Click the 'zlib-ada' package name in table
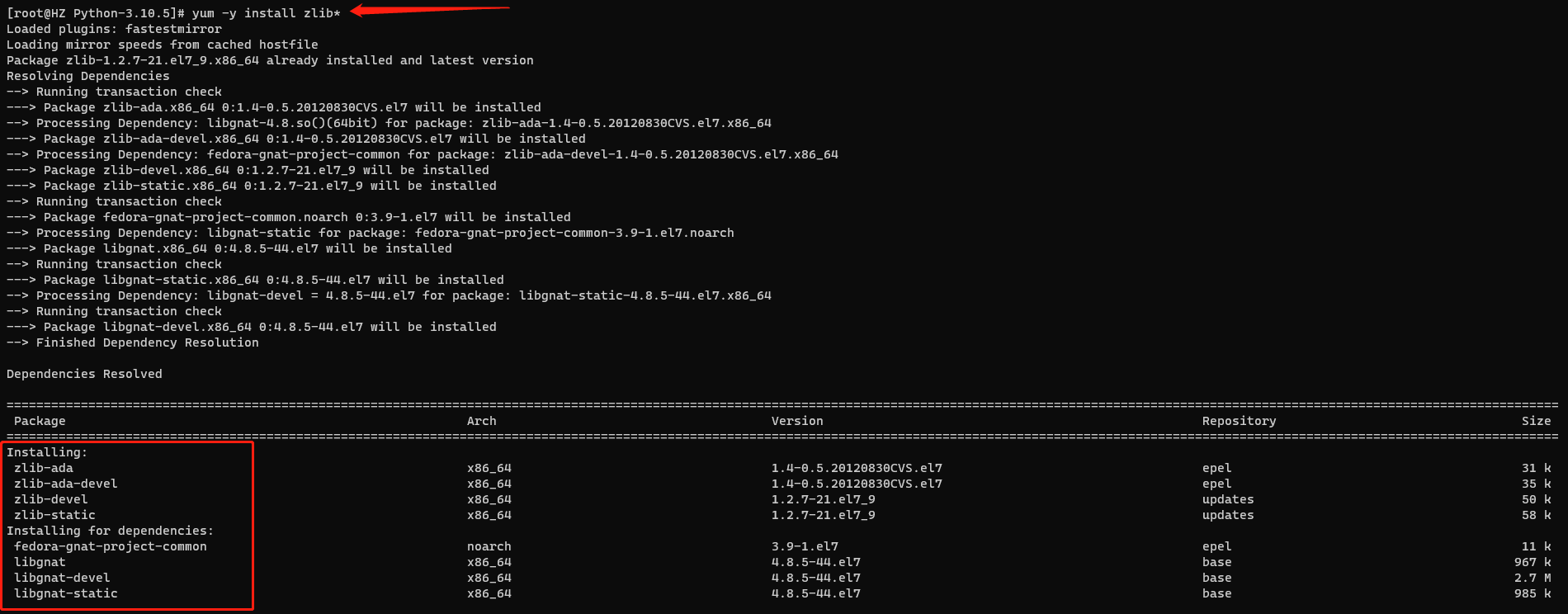The width and height of the screenshot is (1568, 614). [x=44, y=468]
